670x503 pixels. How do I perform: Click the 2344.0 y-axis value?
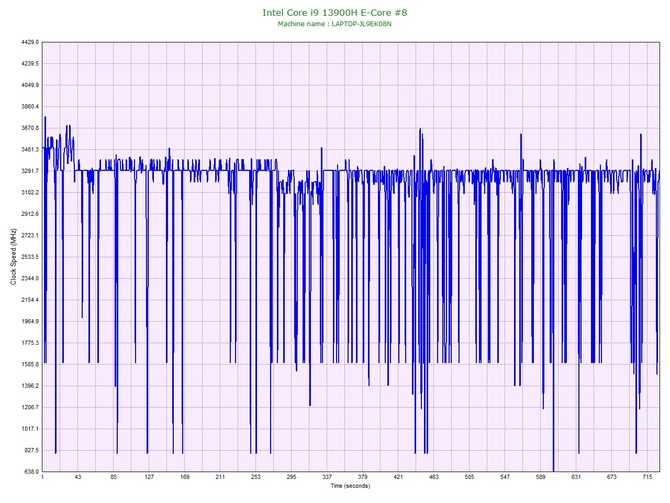[30, 278]
